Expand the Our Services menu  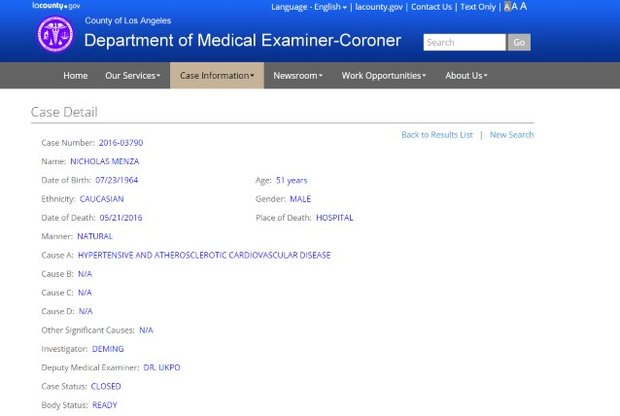pos(132,76)
